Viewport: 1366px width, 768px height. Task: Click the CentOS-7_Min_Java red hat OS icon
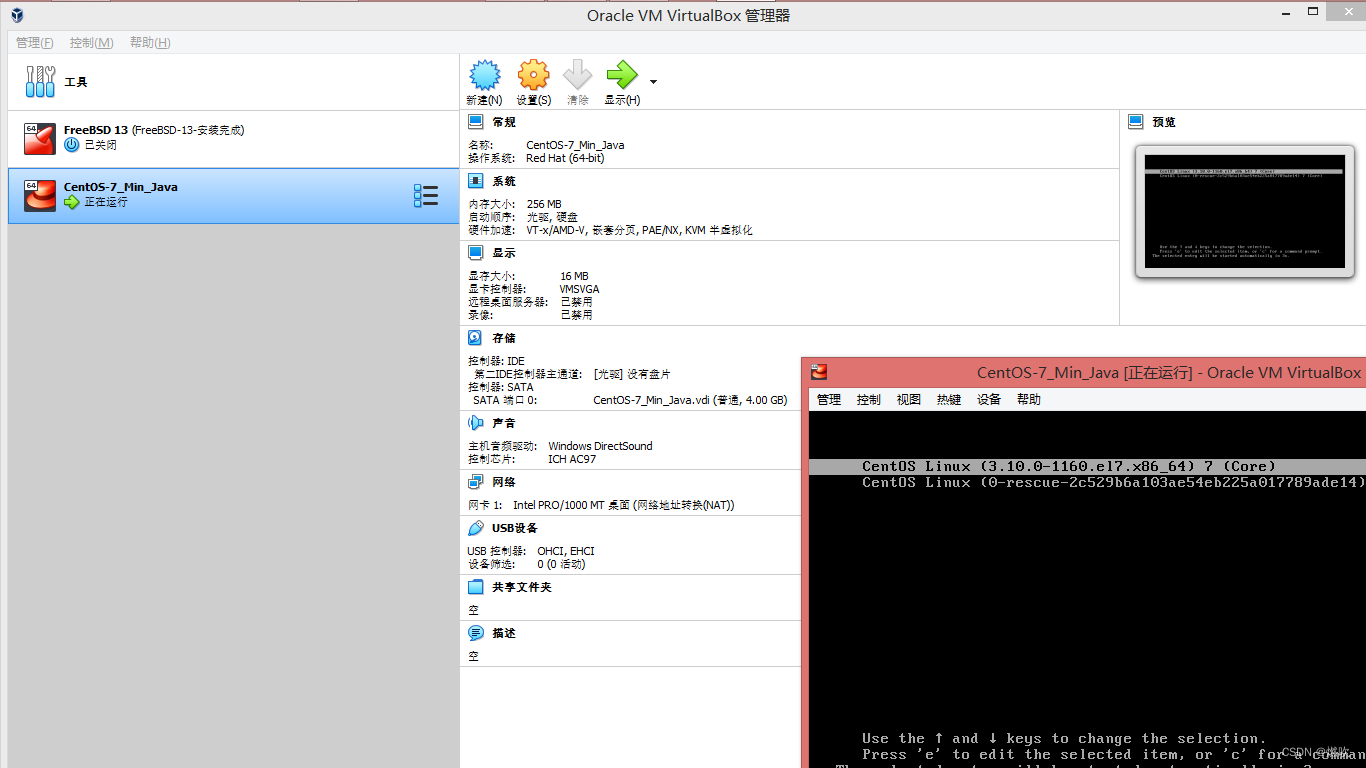pyautogui.click(x=40, y=196)
